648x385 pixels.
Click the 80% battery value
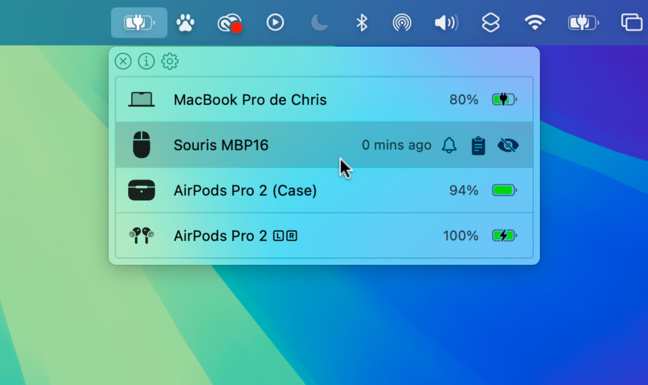tap(464, 100)
